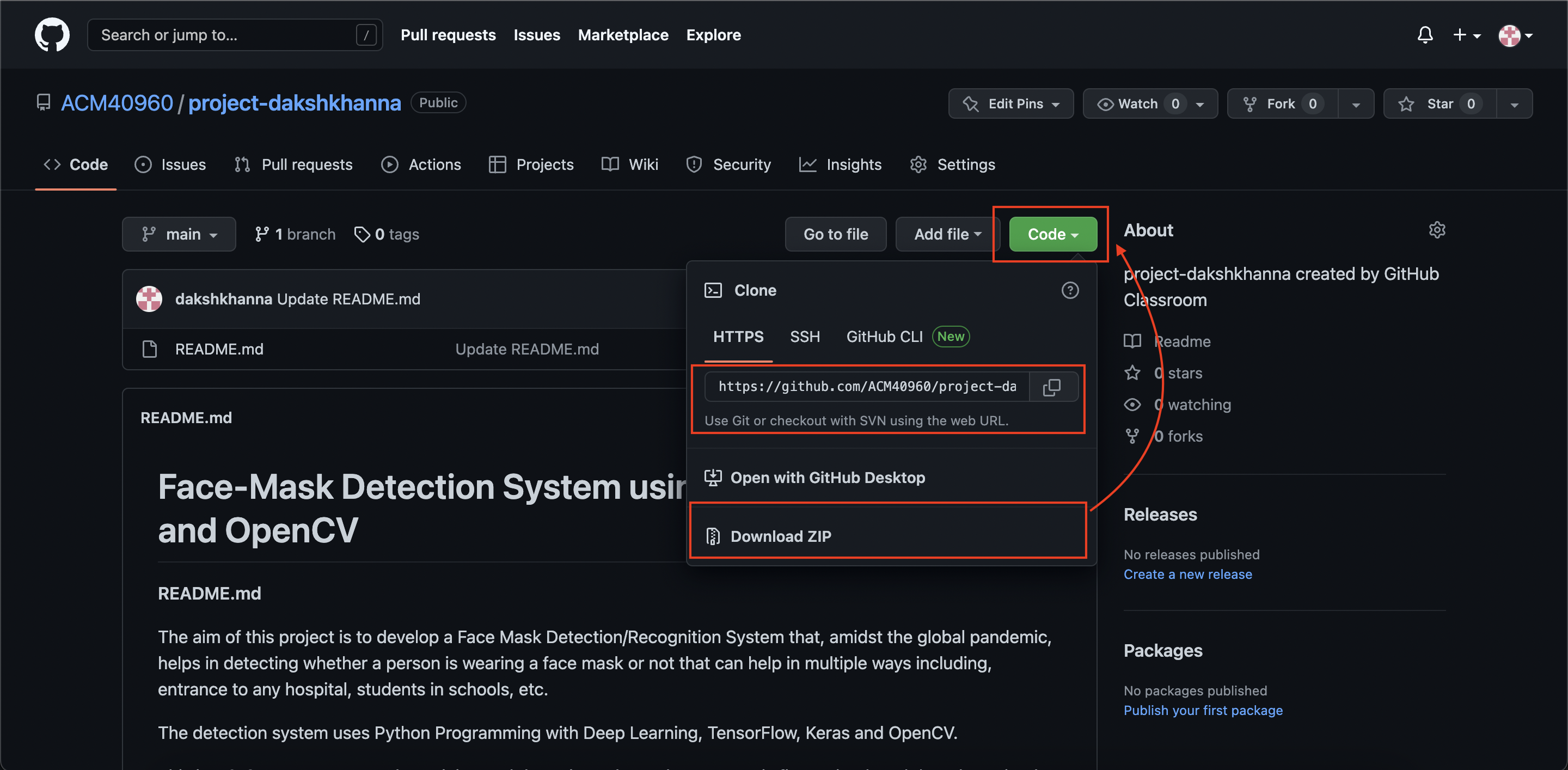The image size is (1568, 770).
Task: Click the Create a new release link
Action: [x=1187, y=574]
